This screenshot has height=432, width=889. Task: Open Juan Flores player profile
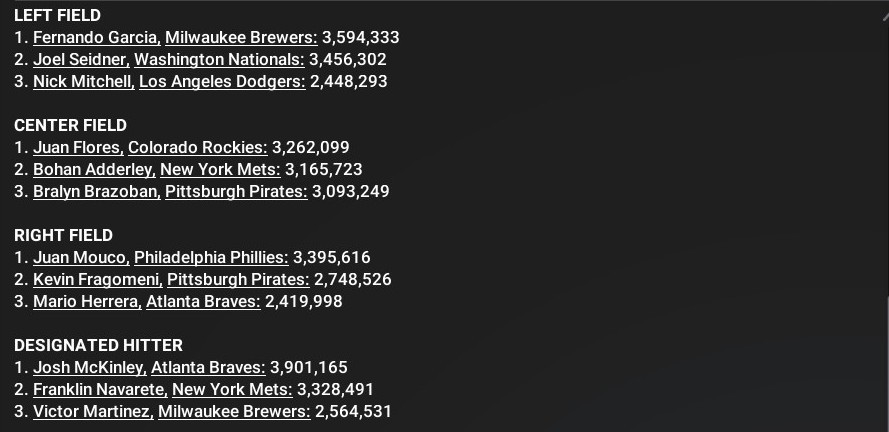[77, 148]
